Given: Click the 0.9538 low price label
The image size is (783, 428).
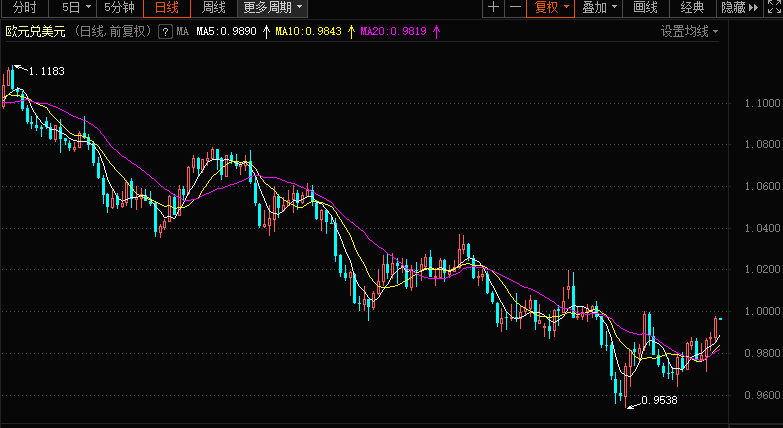Looking at the screenshot, I should pyautogui.click(x=660, y=401).
